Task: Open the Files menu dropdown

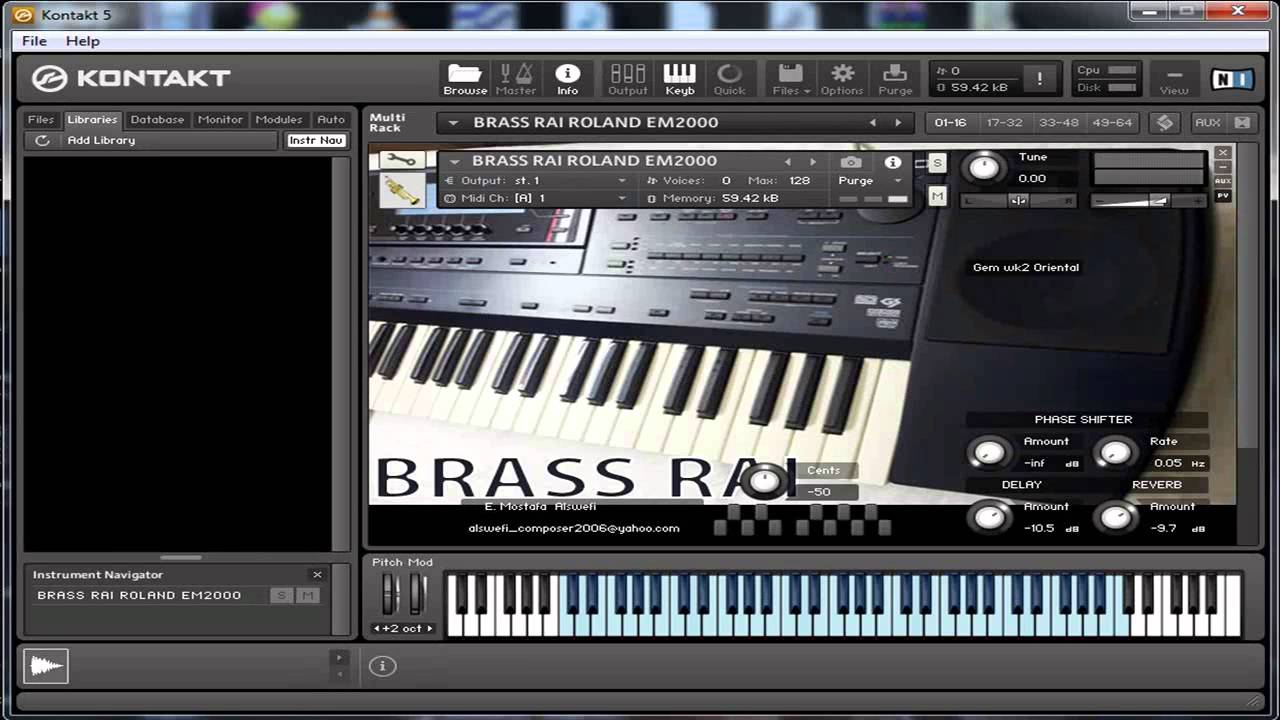Action: [790, 79]
